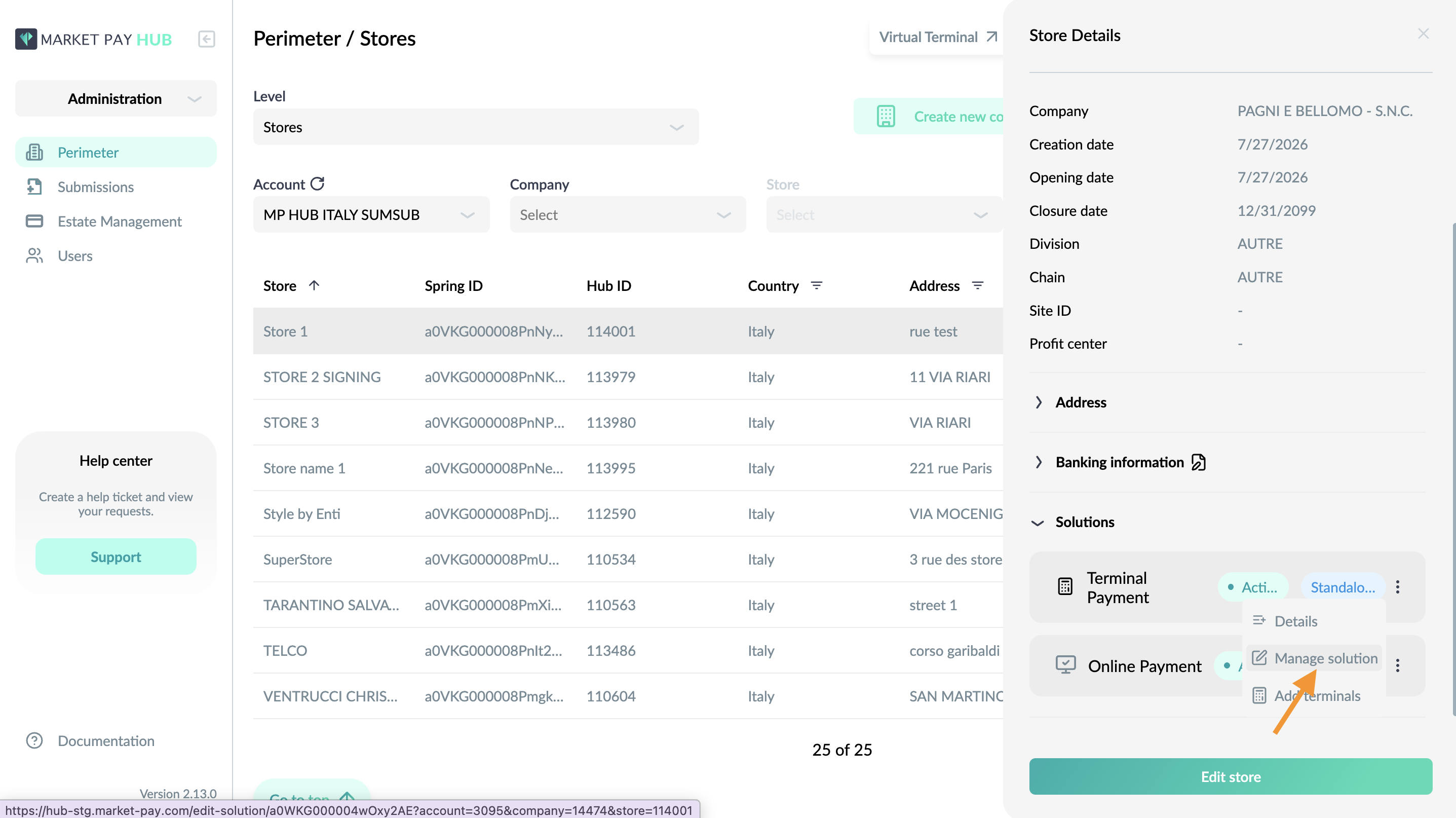Click the Market Pay Hub logo
The height and width of the screenshot is (818, 1456).
click(x=93, y=39)
